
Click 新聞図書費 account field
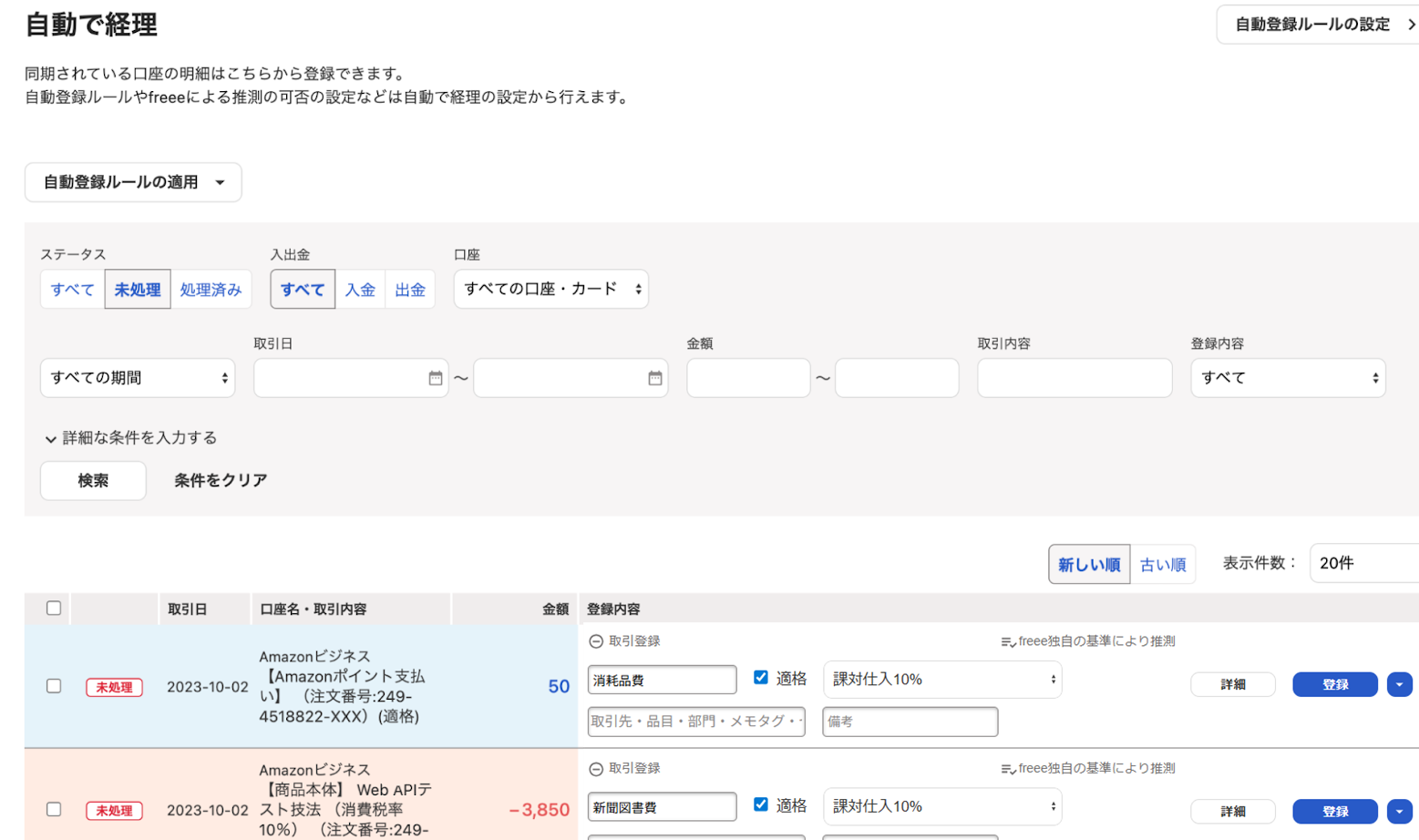click(x=662, y=806)
